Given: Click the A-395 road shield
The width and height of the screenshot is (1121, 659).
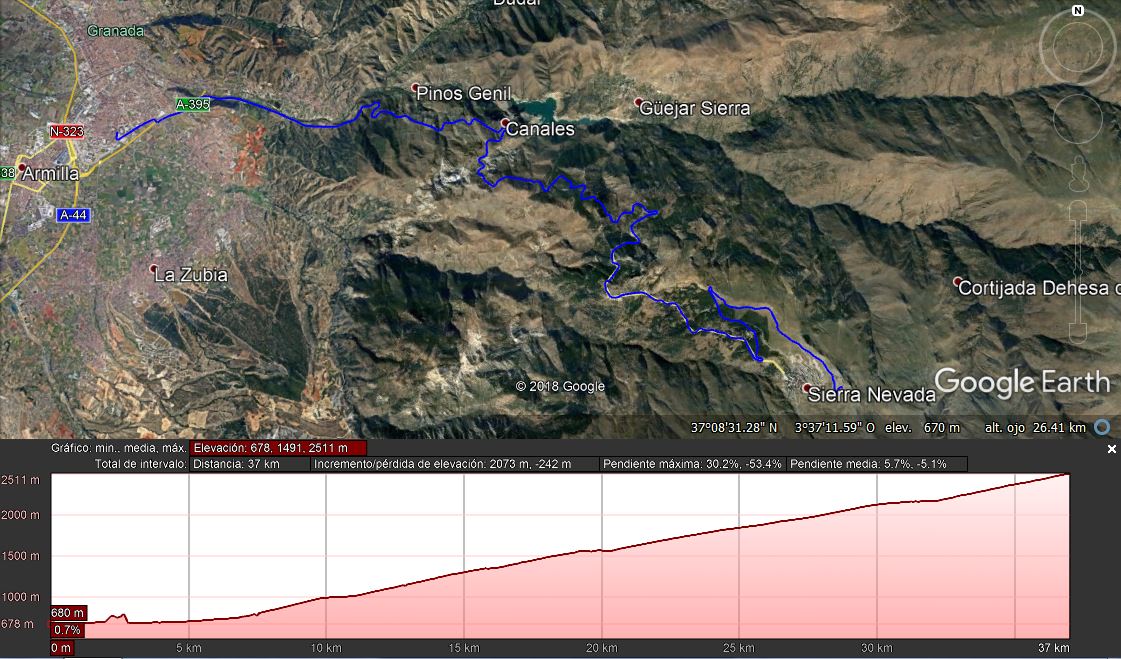Looking at the screenshot, I should (x=192, y=104).
